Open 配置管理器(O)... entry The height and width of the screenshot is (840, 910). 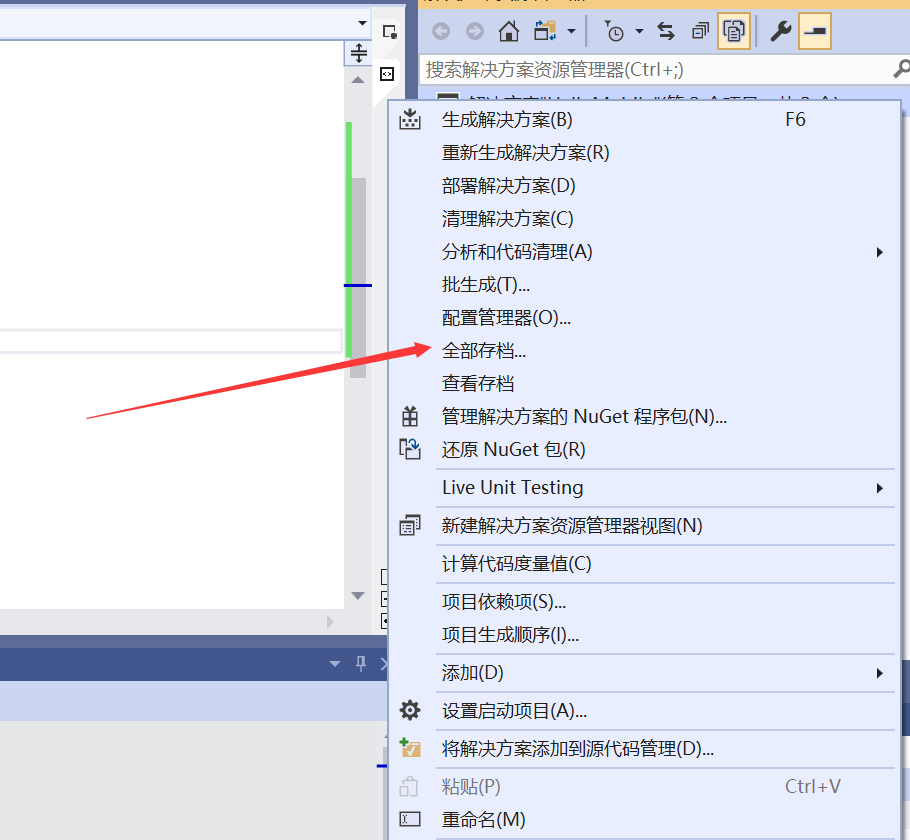644,318
